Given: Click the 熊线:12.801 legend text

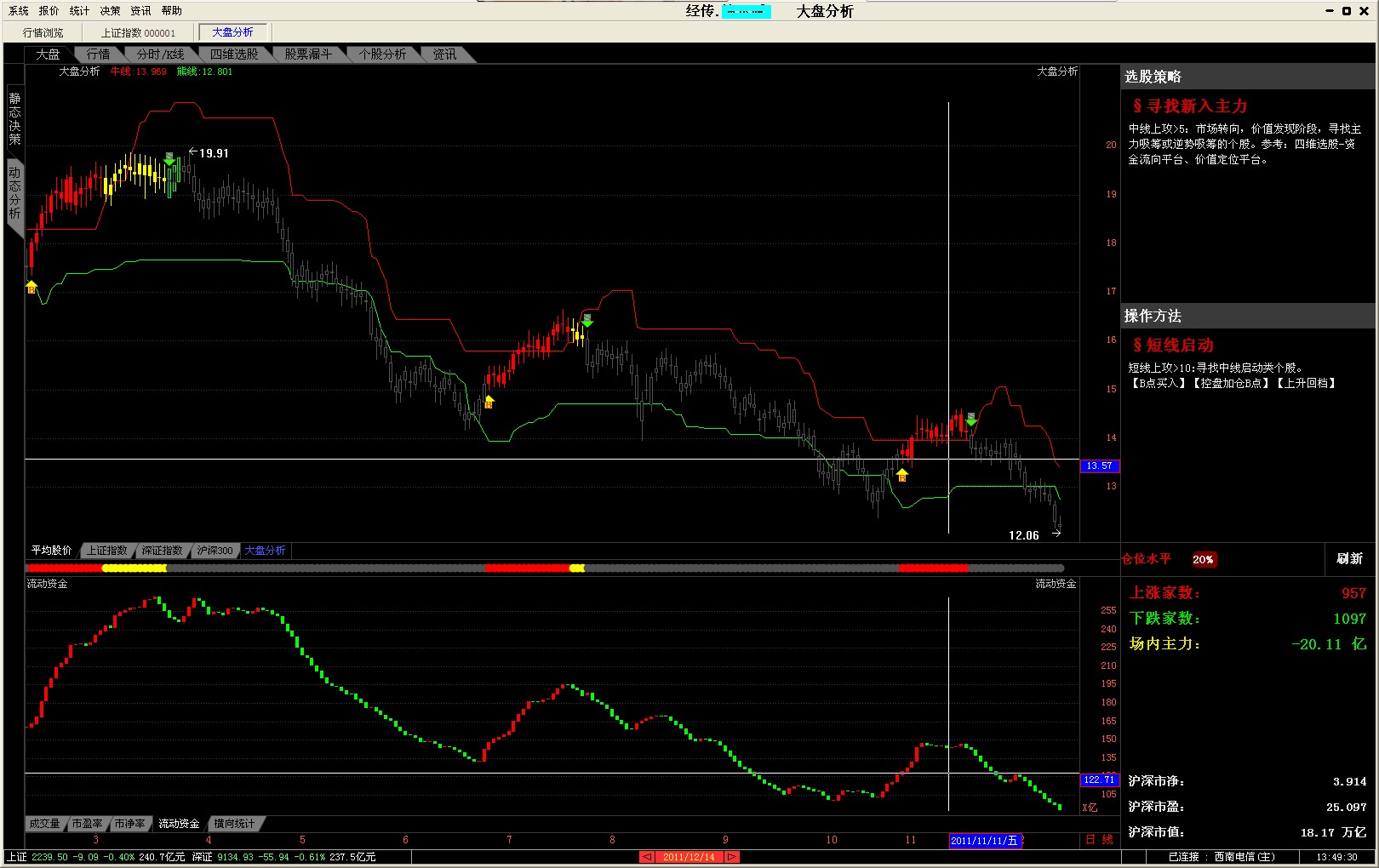Looking at the screenshot, I should click(204, 71).
